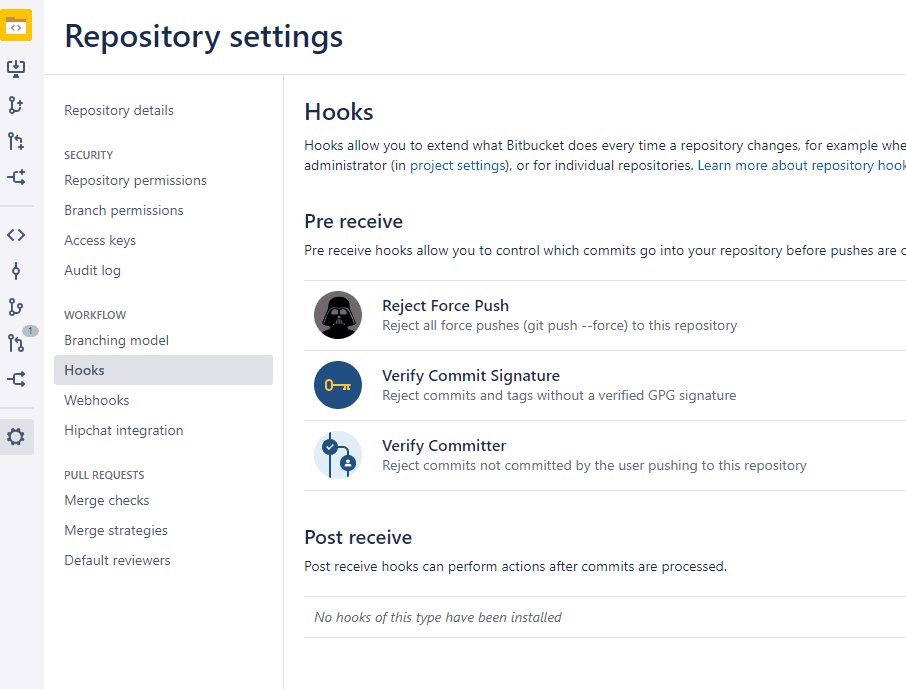Open pull requests icon showing badge 1

point(15,342)
